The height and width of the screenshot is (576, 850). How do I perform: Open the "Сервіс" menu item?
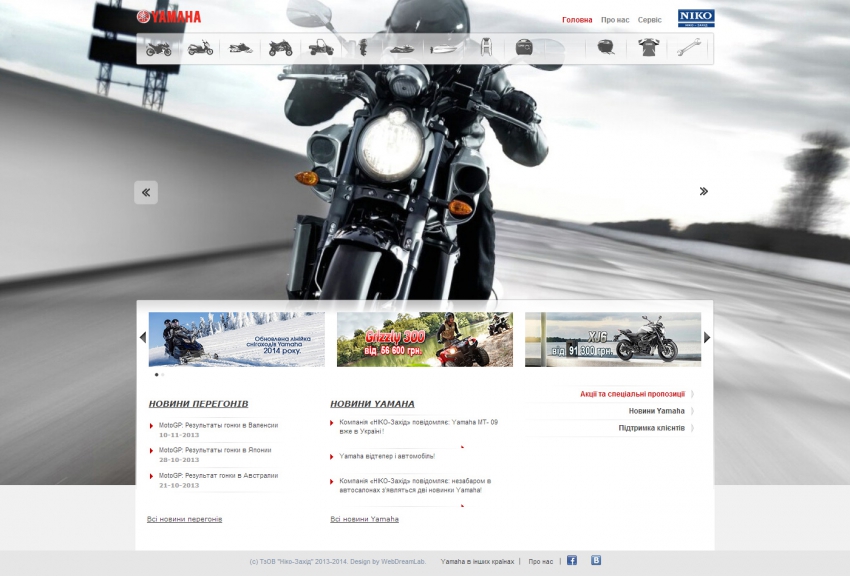(x=648, y=17)
